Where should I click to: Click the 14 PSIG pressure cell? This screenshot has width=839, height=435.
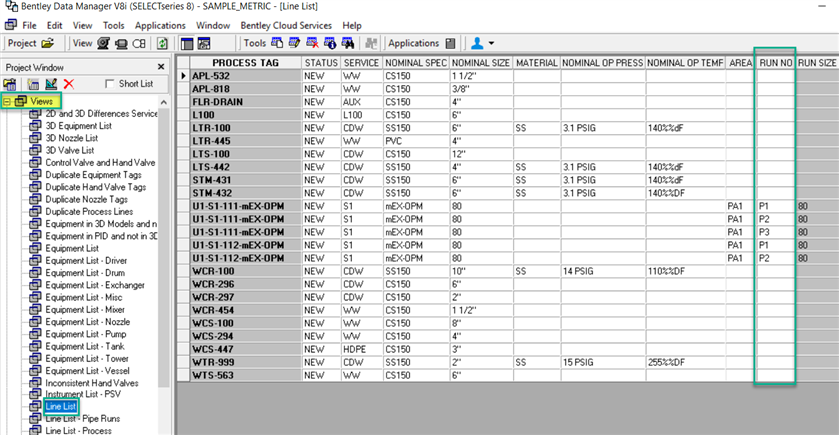[x=602, y=271]
